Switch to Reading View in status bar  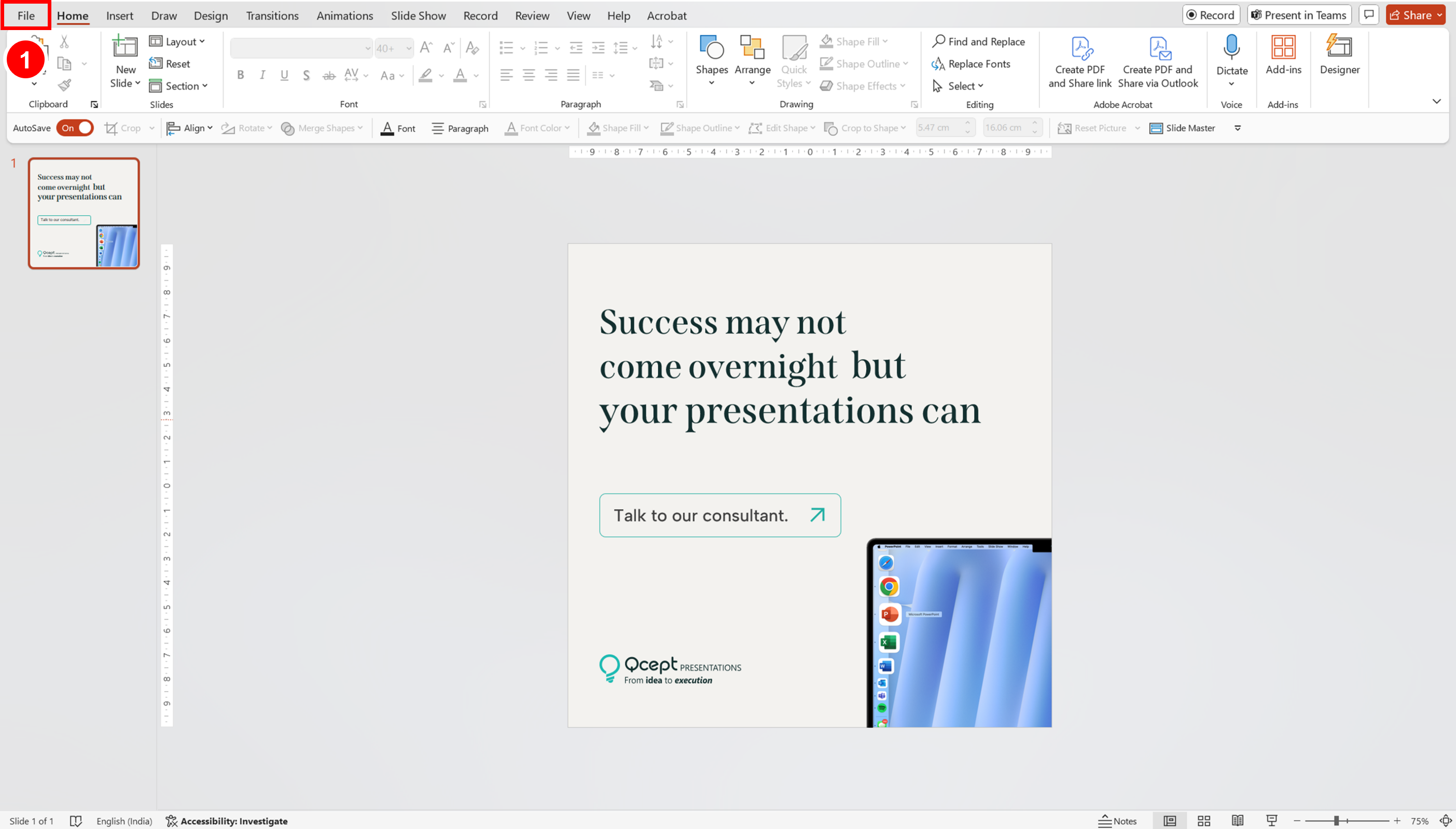pyautogui.click(x=1237, y=821)
